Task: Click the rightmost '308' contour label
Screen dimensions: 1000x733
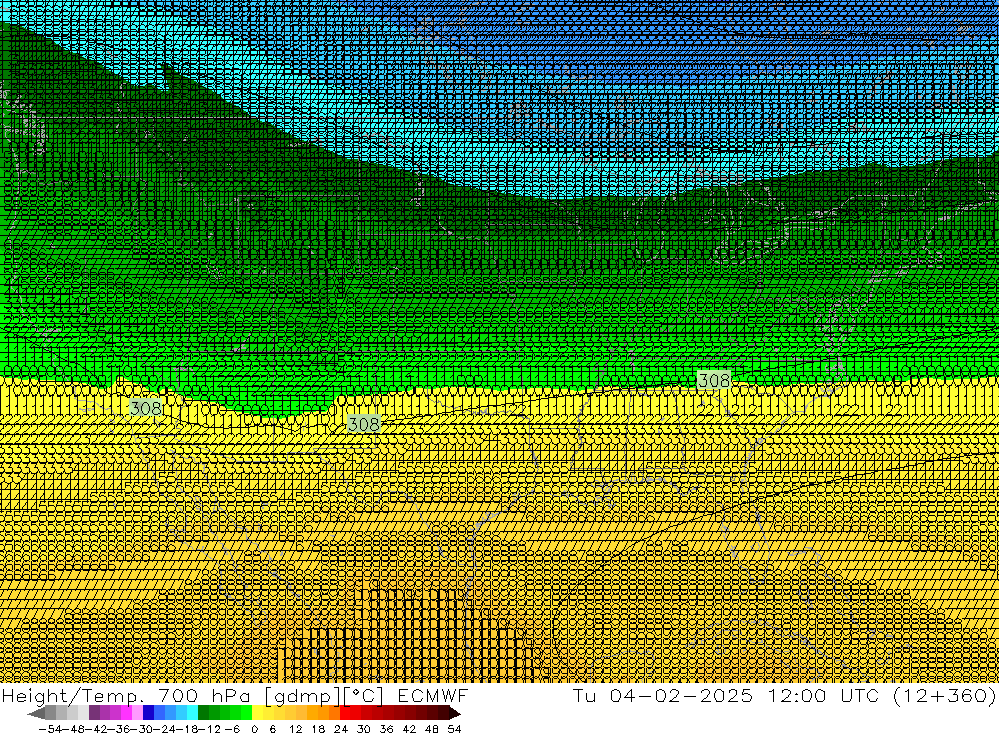Action: pyautogui.click(x=714, y=381)
